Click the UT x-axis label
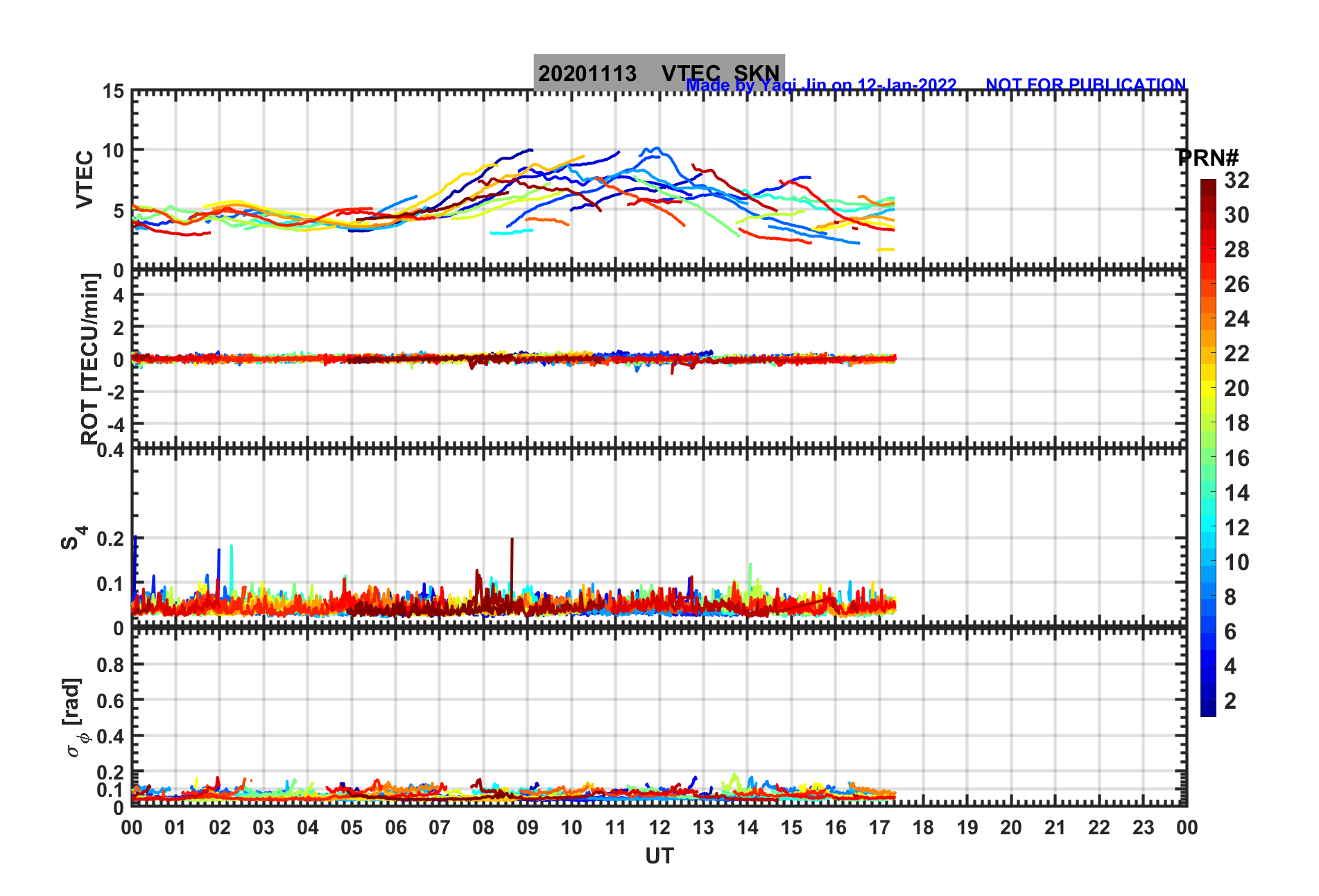This screenshot has height=896, width=1319. click(659, 856)
